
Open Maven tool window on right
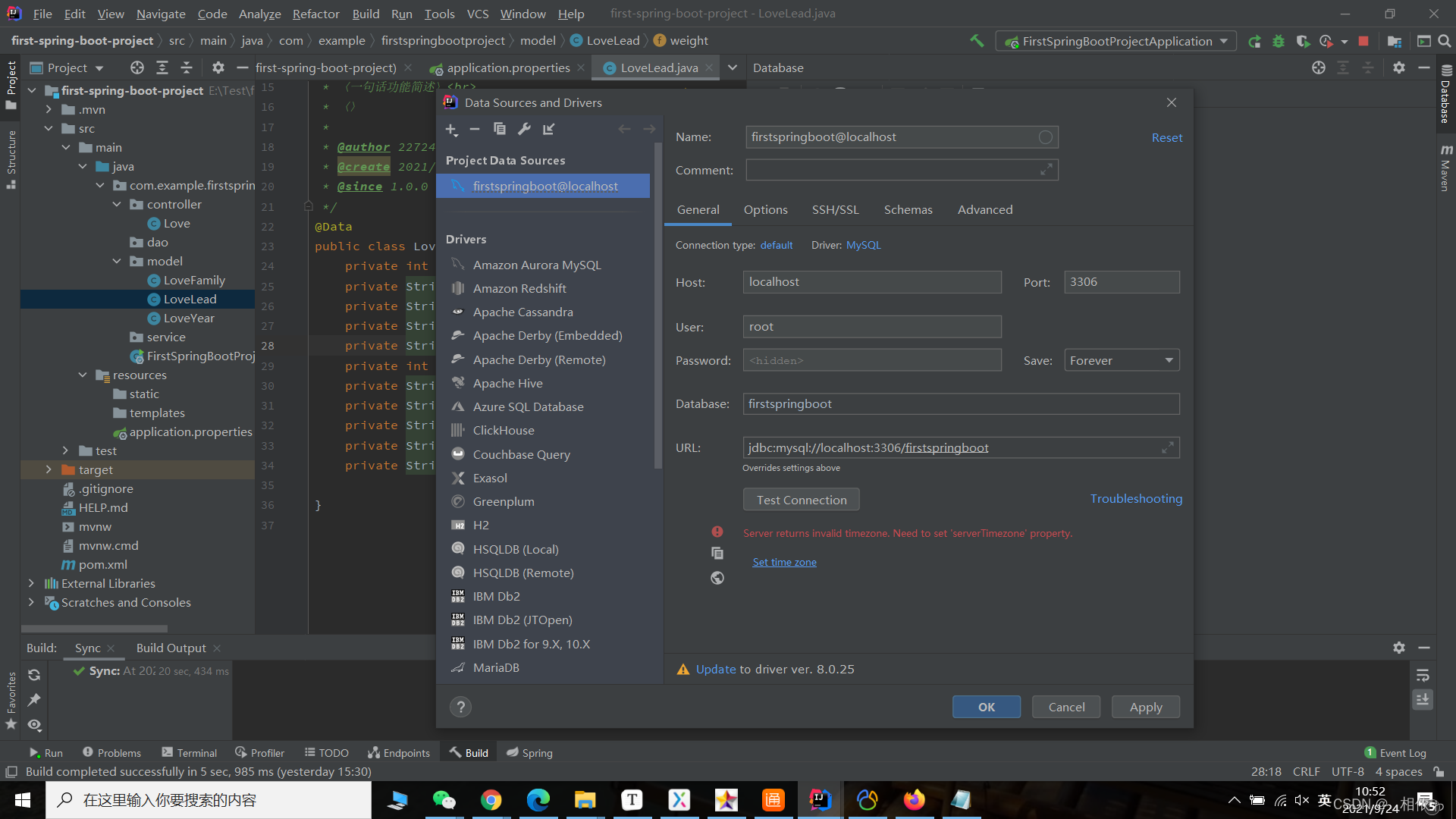tap(1445, 168)
